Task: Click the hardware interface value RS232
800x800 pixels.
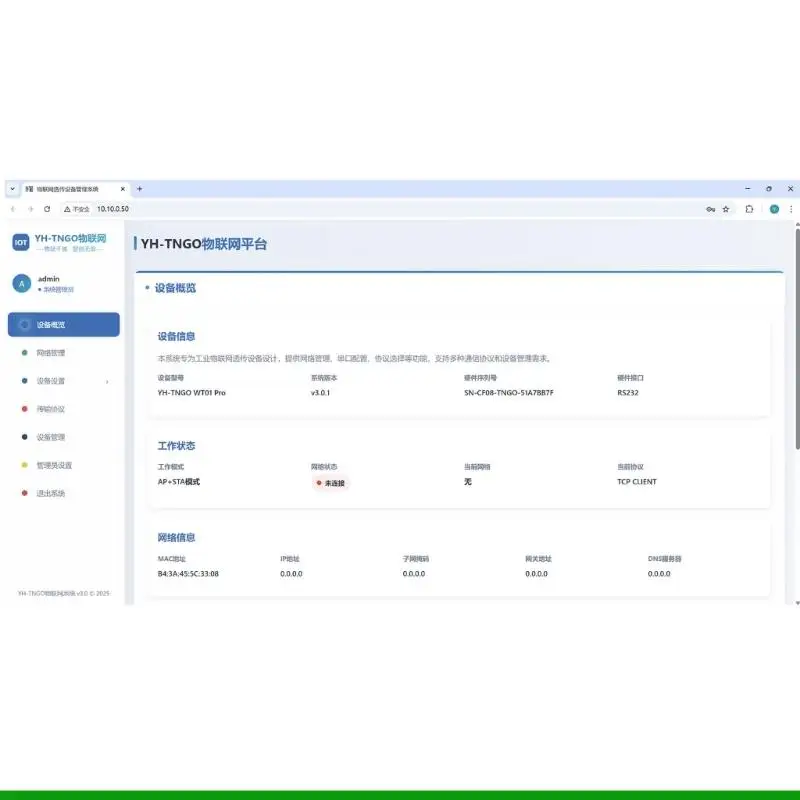Action: (x=628, y=392)
